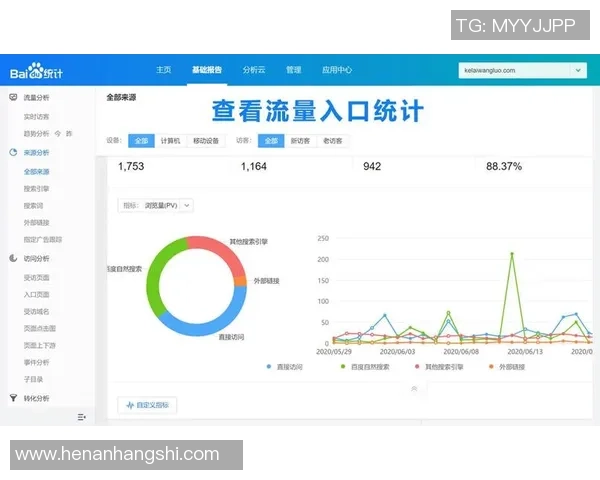Click the 全部来源 page heading
Viewport: 600px width, 480px height.
click(x=121, y=97)
